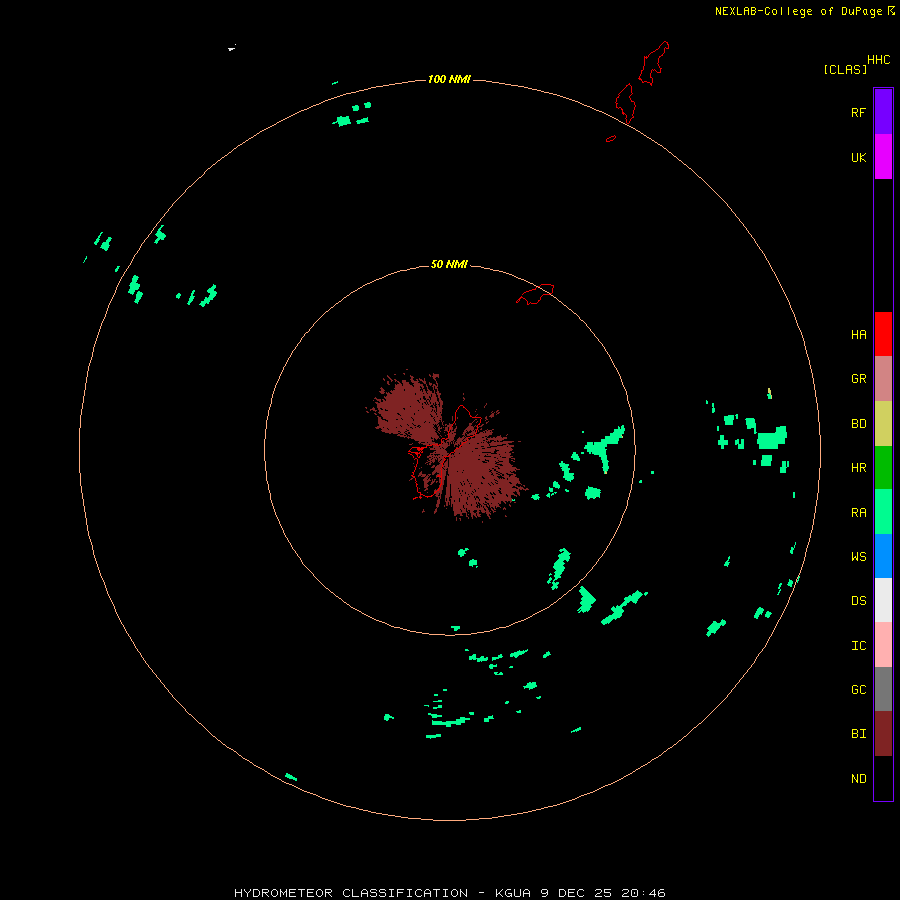Click the blue WS legend swatch
Screen dimensions: 900x900
click(x=883, y=556)
